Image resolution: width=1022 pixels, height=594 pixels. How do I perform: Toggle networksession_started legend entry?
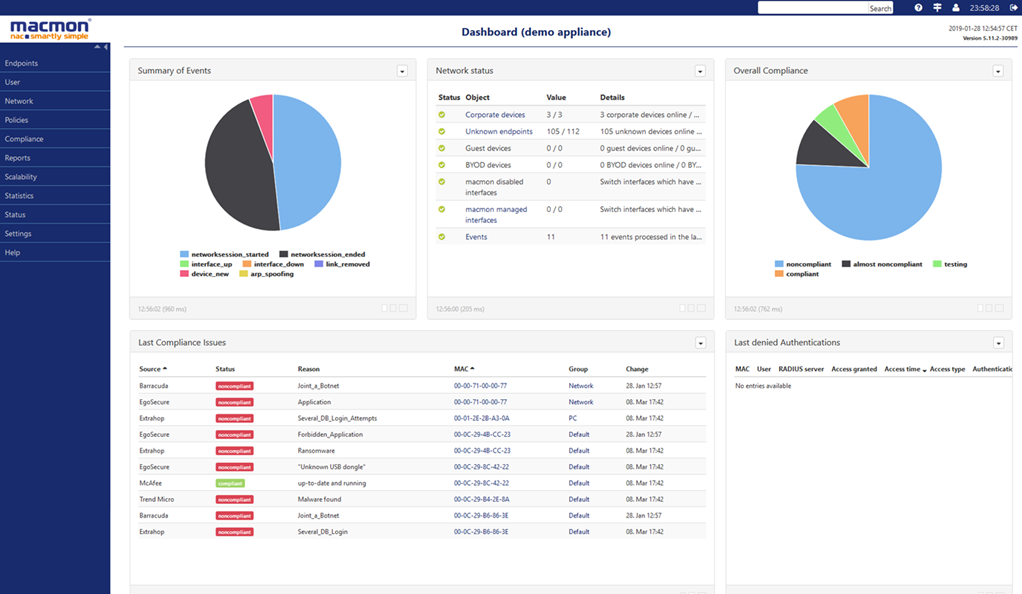[x=224, y=254]
